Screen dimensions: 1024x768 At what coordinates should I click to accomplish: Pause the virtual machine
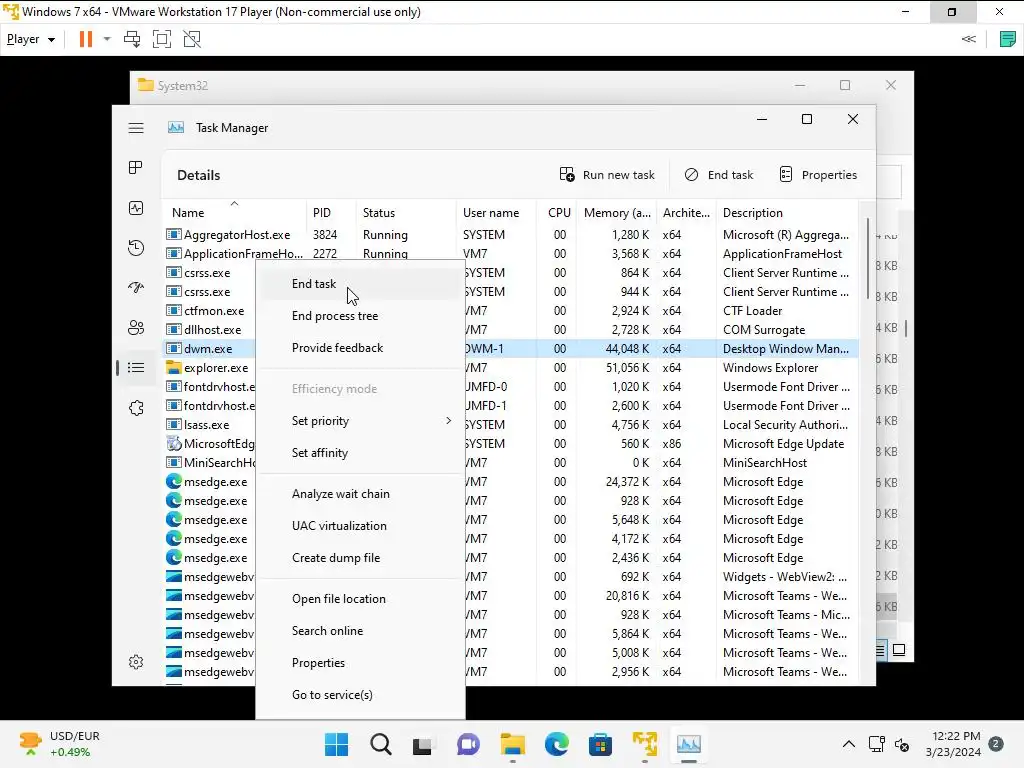click(x=86, y=39)
